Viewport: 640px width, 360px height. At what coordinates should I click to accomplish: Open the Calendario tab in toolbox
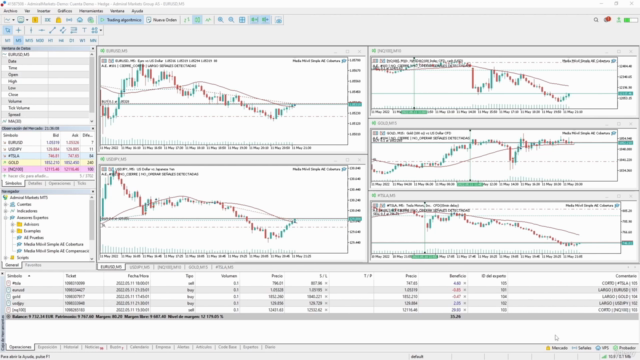(139, 347)
